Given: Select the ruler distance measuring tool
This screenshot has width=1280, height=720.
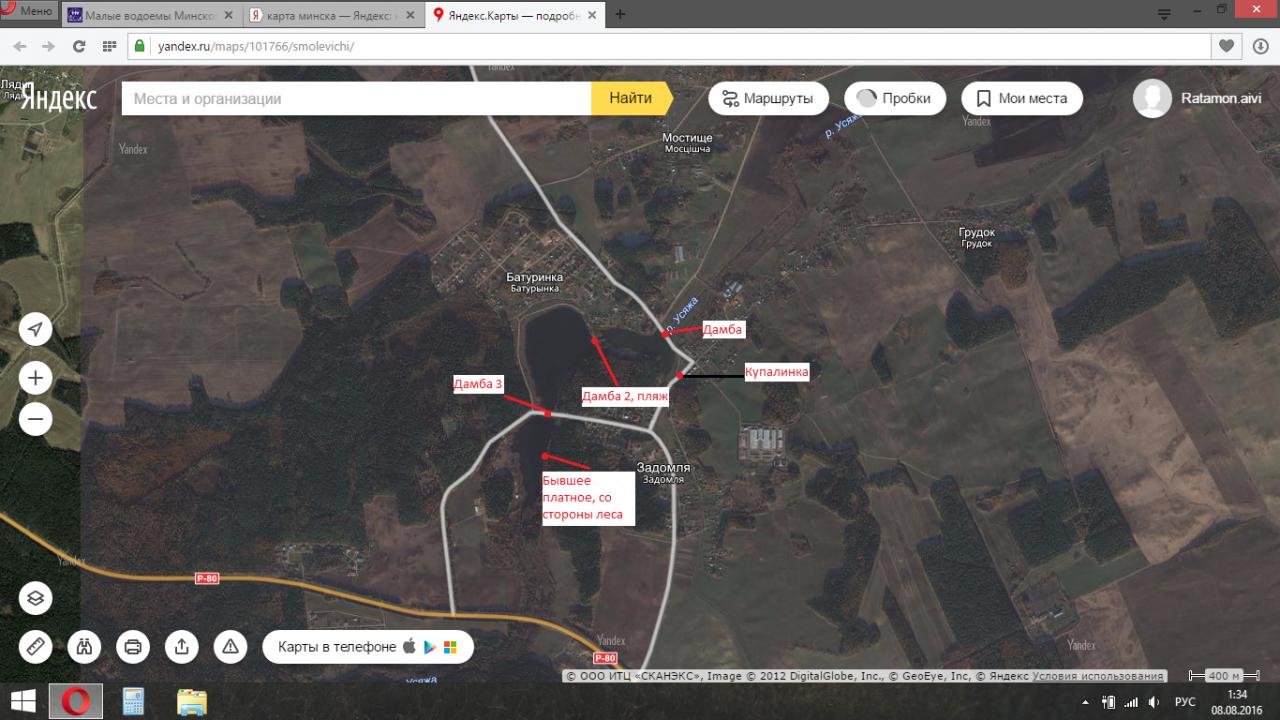Looking at the screenshot, I should click(35, 647).
